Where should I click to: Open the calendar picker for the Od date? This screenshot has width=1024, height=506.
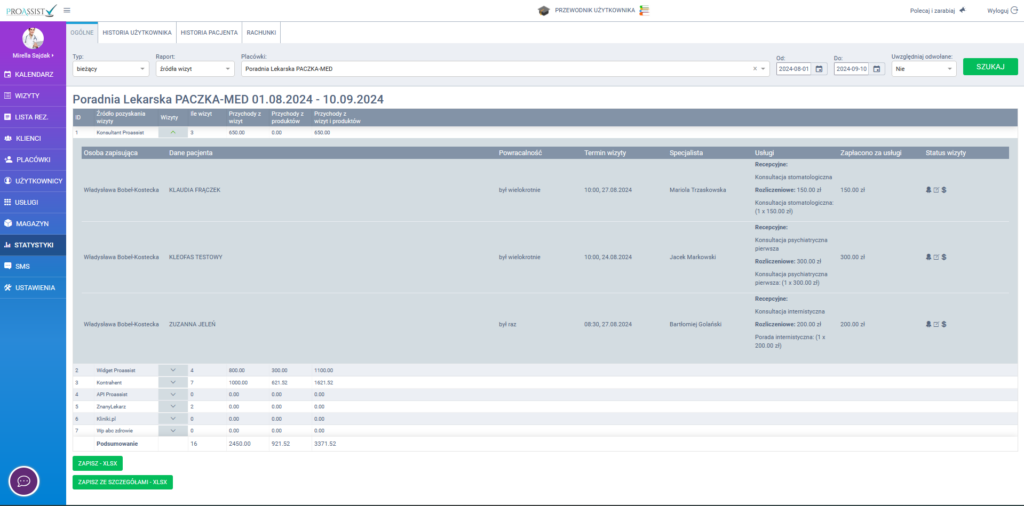[819, 69]
